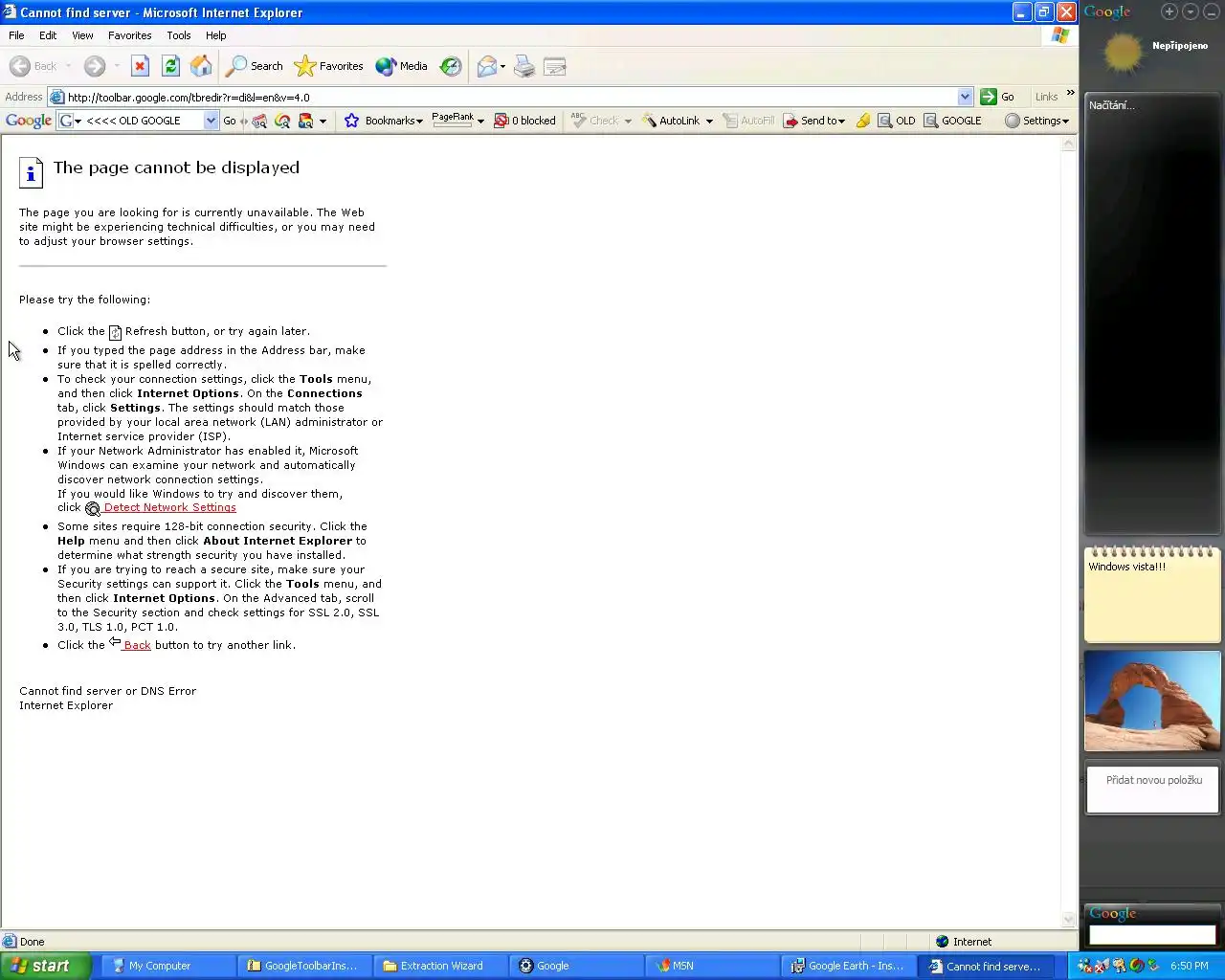1225x980 pixels.
Task: Click the Google site search magnifier icon
Action: click(282, 121)
